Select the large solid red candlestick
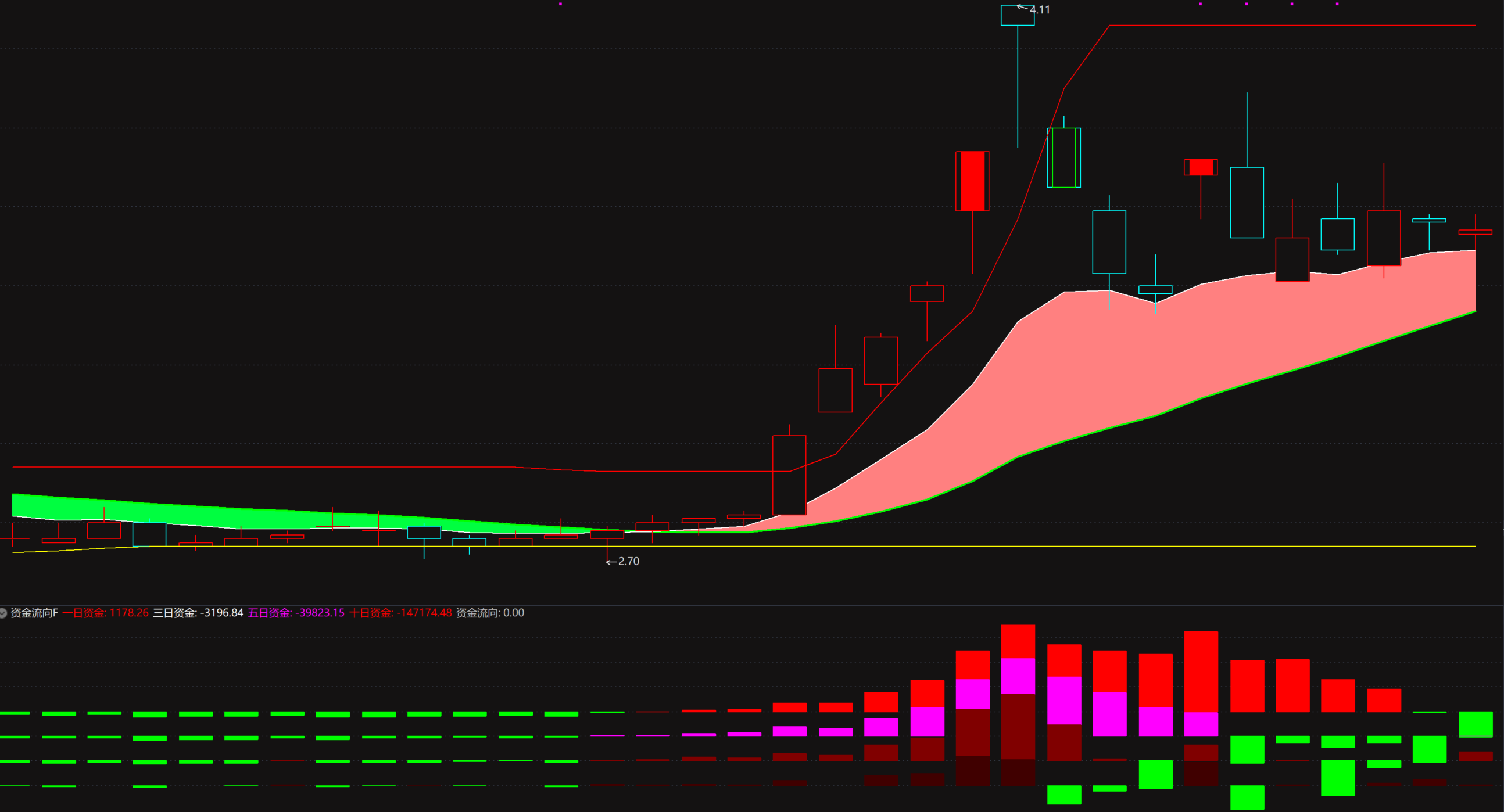 coord(972,181)
